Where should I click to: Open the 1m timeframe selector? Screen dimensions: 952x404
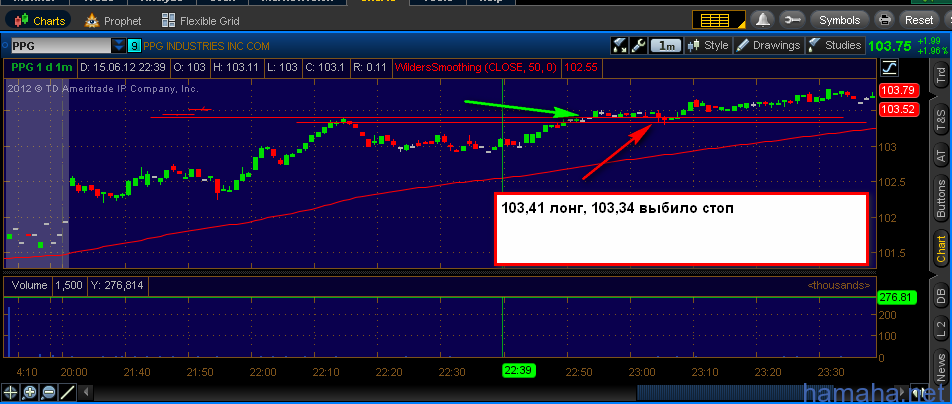(x=666, y=45)
